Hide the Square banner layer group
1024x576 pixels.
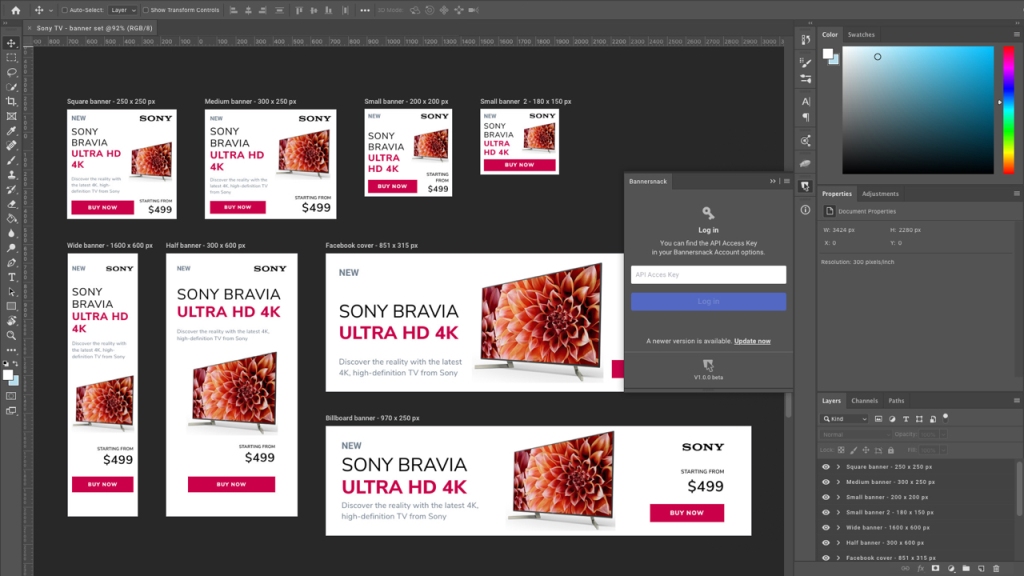click(825, 467)
